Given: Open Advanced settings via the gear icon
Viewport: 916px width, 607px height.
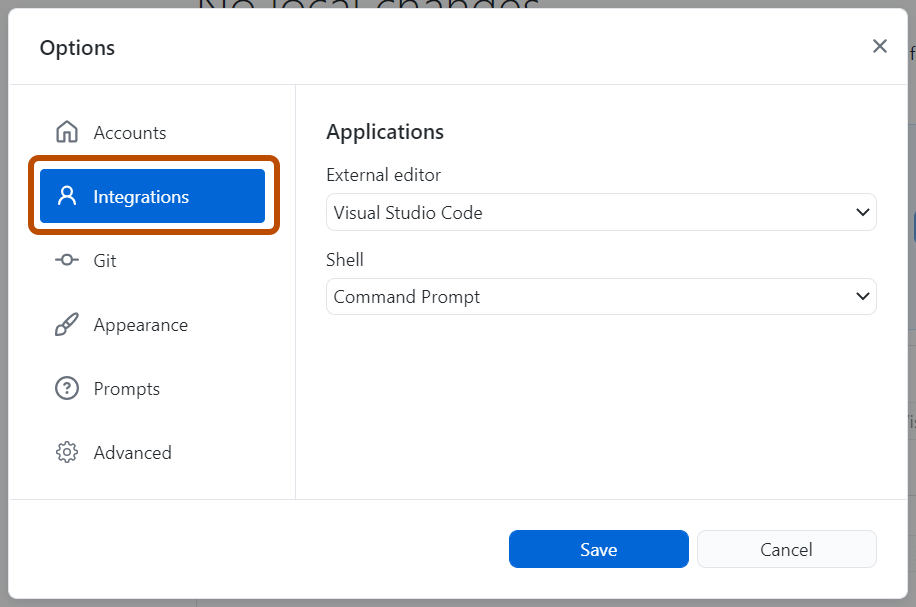Looking at the screenshot, I should pyautogui.click(x=66, y=452).
